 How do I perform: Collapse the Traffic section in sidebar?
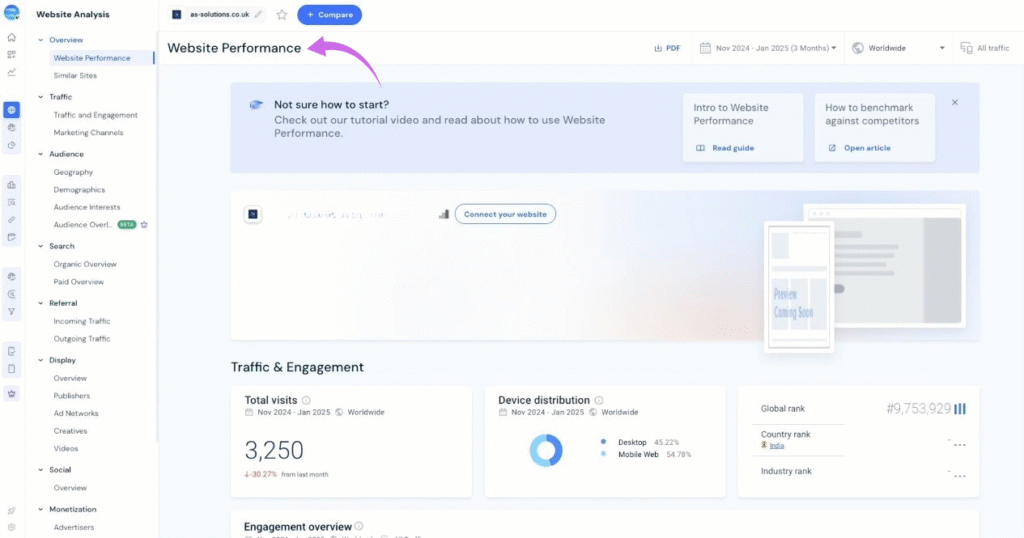coord(41,97)
